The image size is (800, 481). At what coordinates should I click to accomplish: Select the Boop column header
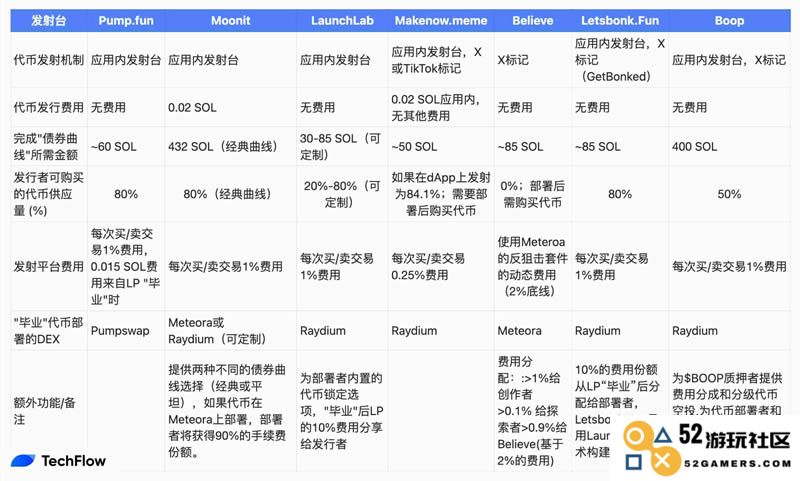(x=729, y=21)
